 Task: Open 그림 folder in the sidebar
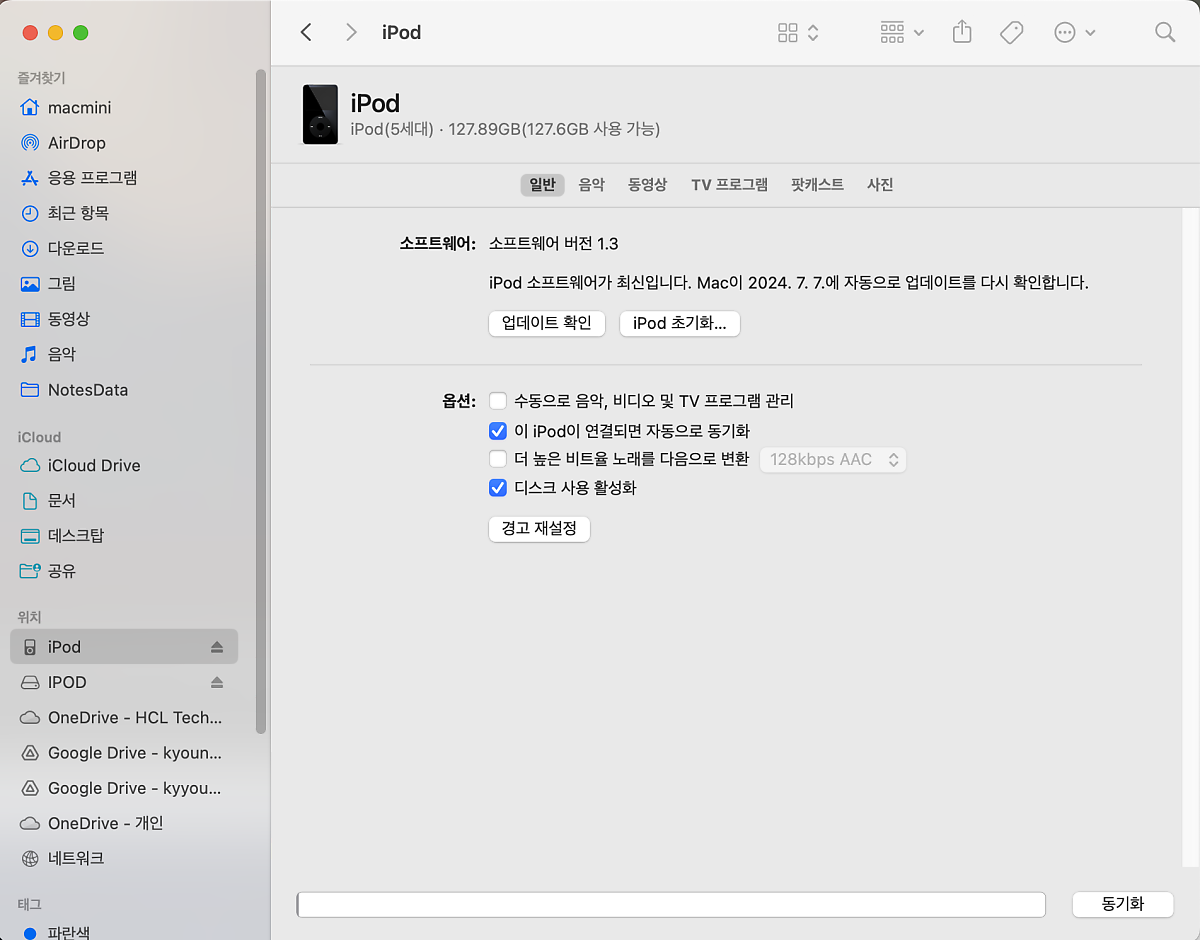coord(124,284)
